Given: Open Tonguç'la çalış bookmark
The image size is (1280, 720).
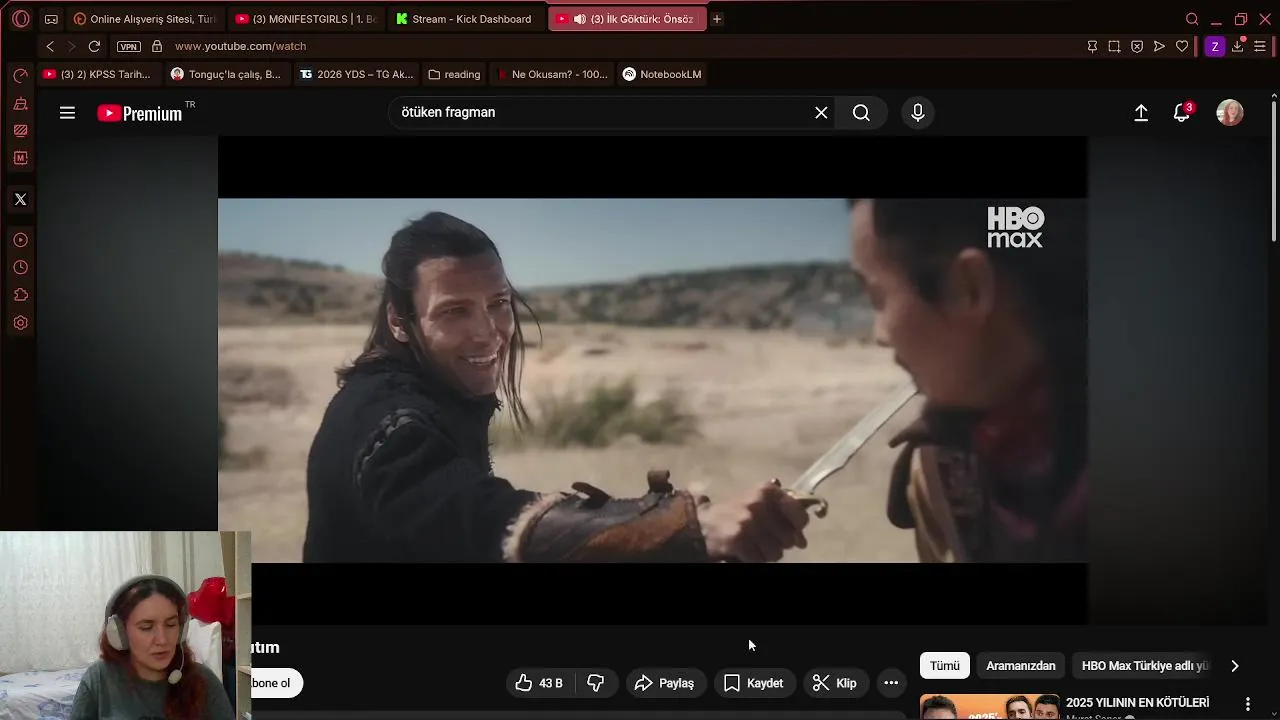Looking at the screenshot, I should click(x=226, y=74).
